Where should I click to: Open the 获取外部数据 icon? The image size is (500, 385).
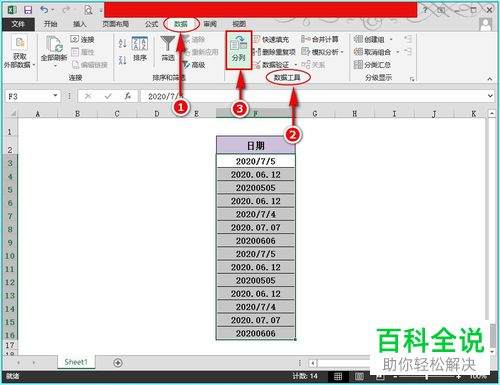click(19, 43)
